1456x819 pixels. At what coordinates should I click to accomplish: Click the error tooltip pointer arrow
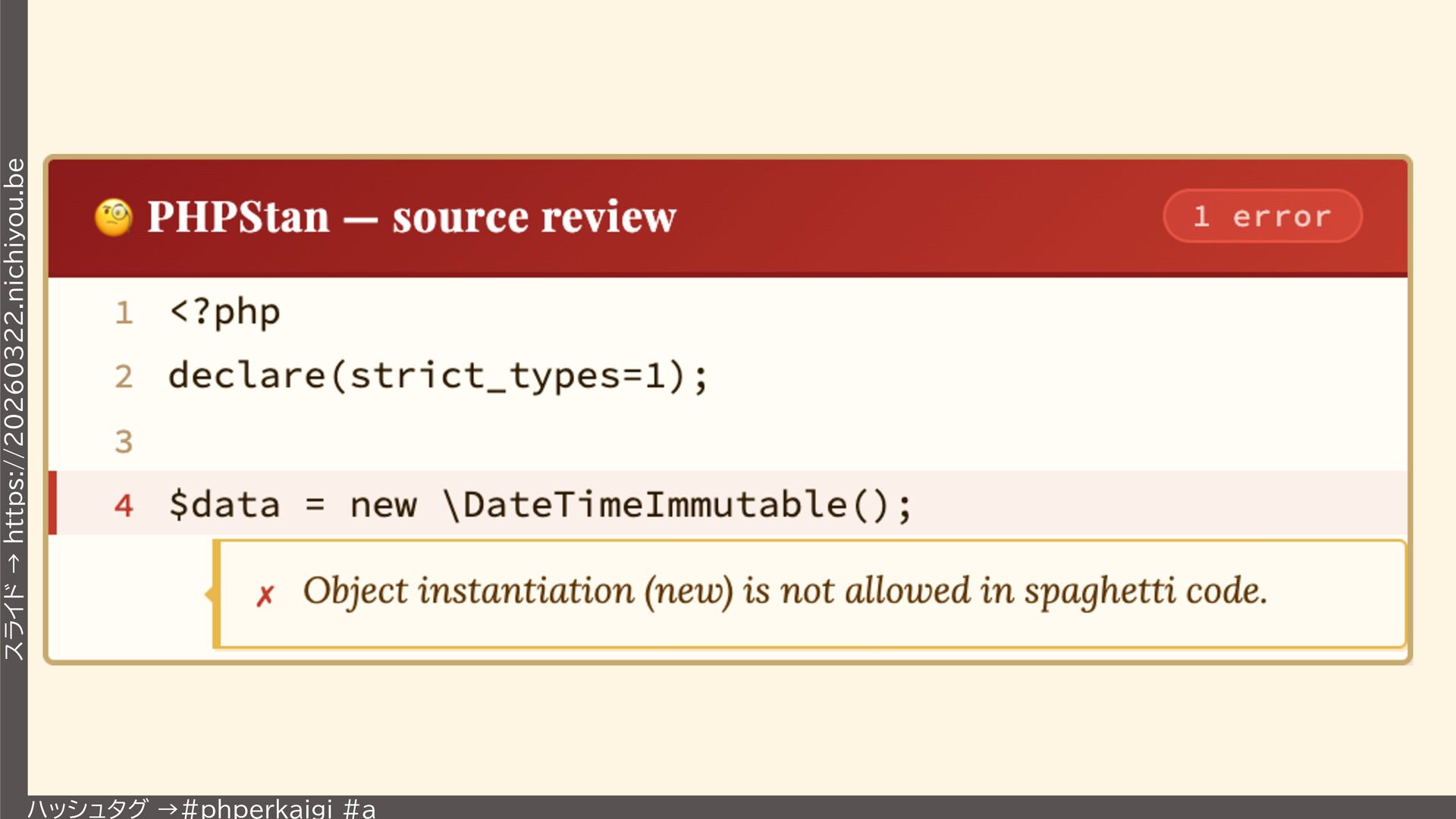pos(209,595)
